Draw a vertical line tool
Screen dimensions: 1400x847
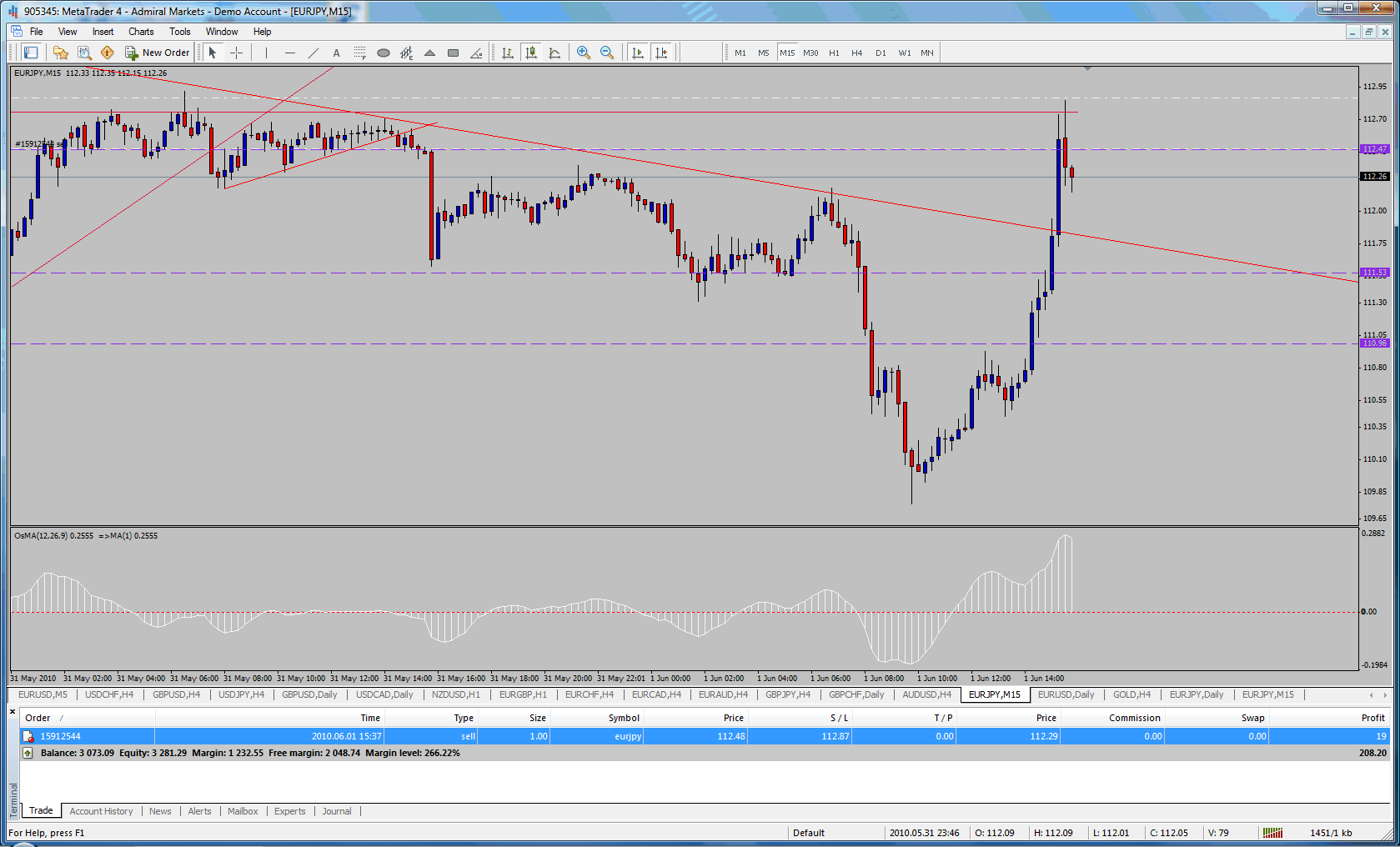pyautogui.click(x=266, y=53)
